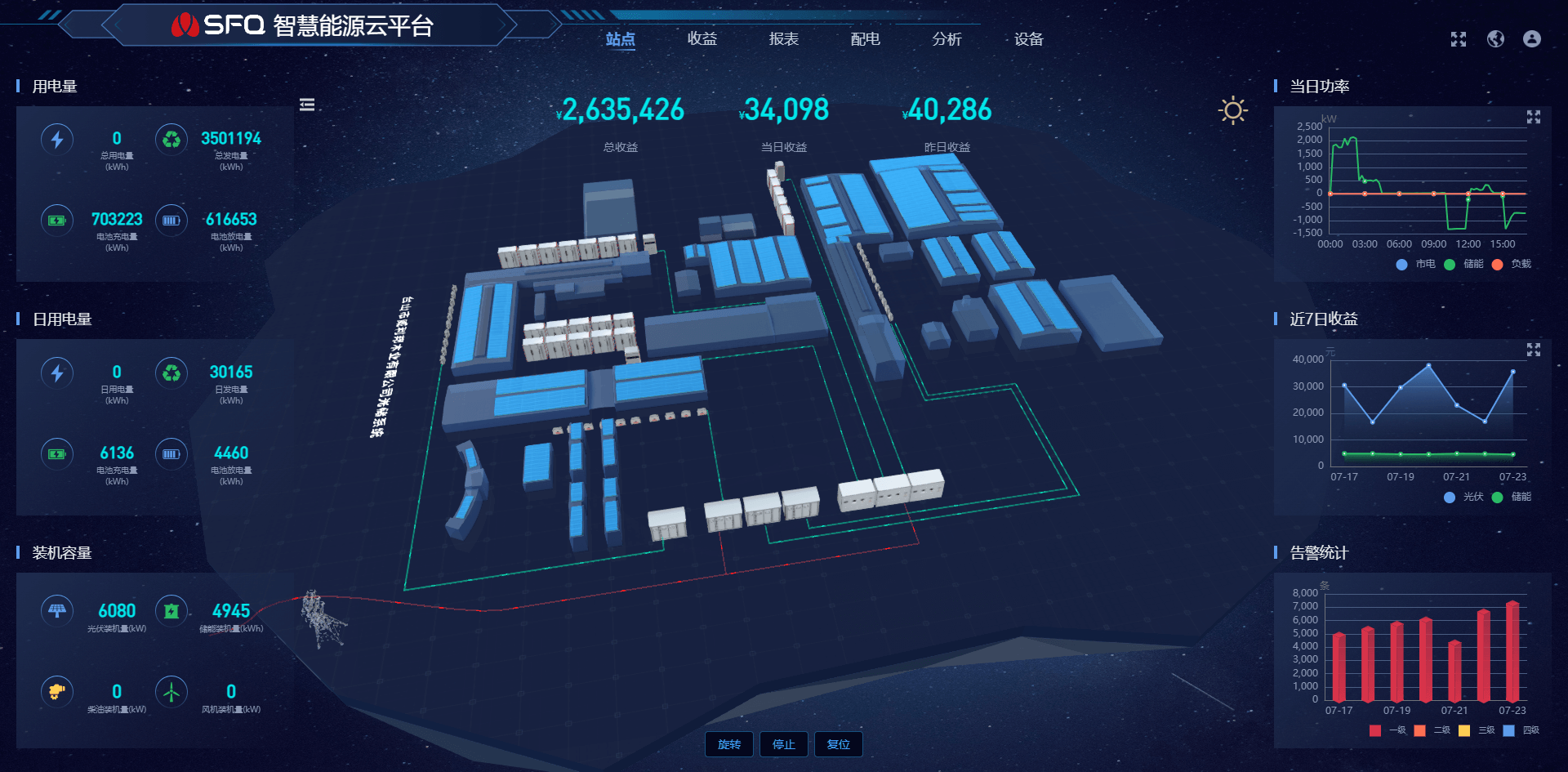This screenshot has height=772, width=1568.
Task: Click the transmission tower model
Action: [x=323, y=619]
